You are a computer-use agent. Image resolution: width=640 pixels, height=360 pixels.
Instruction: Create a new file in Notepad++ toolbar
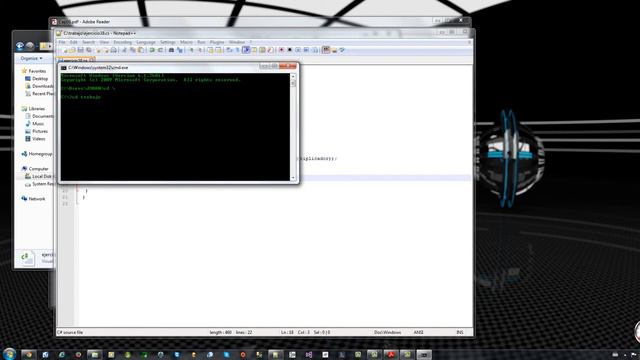coord(65,50)
